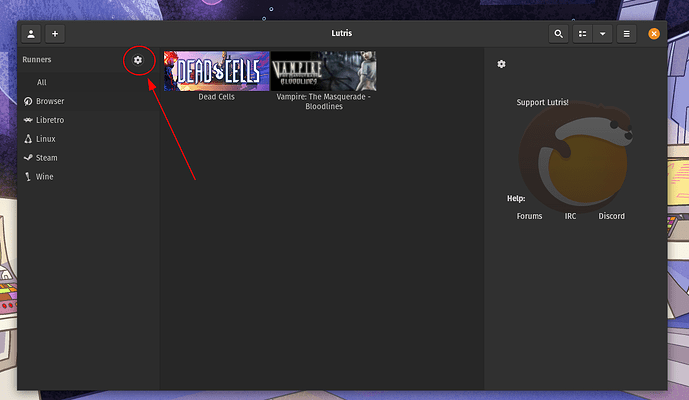Click the Linux penguin icon
This screenshot has height=400, width=689.
click(x=28, y=139)
